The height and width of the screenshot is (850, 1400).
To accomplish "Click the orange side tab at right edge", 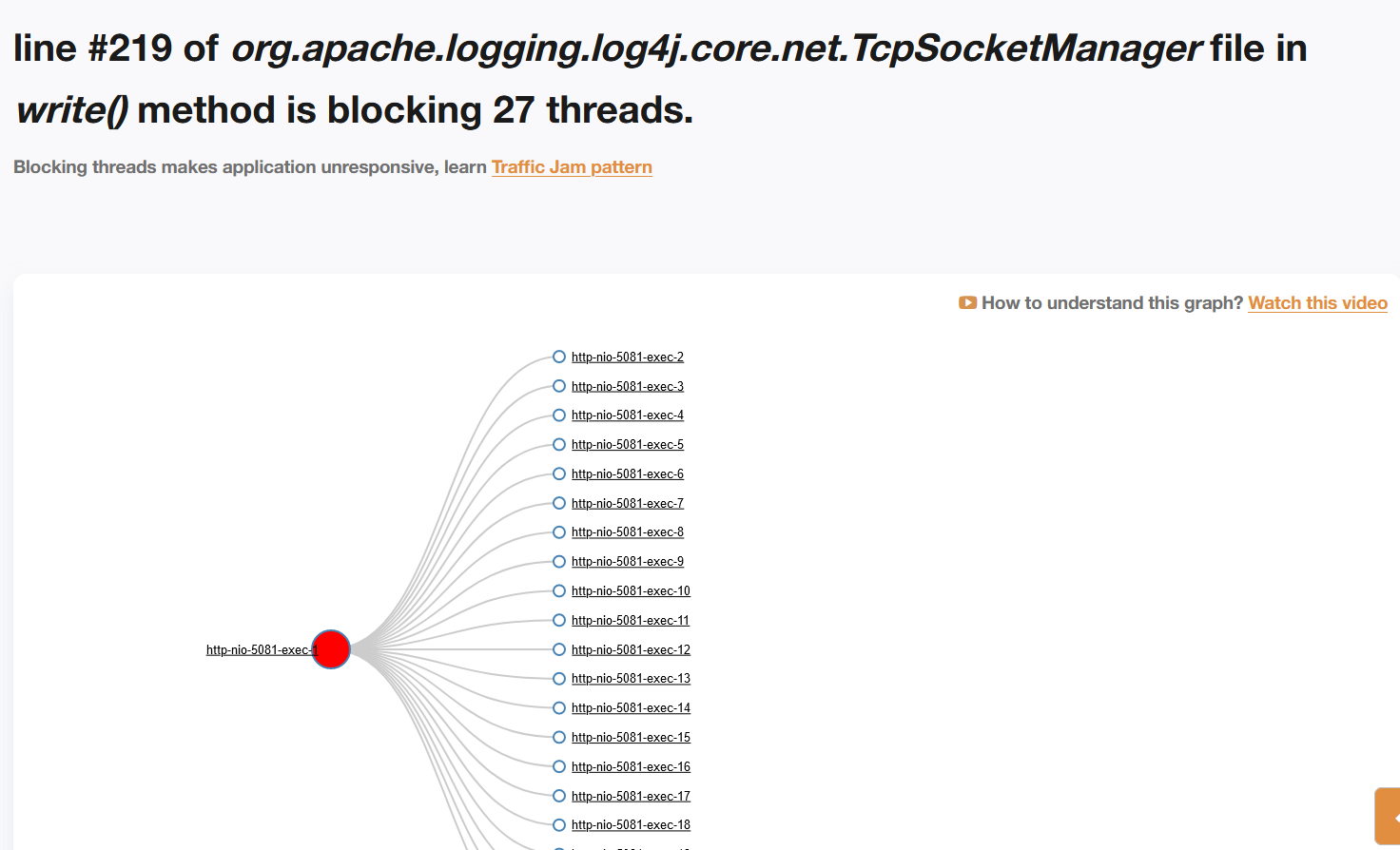I will pyautogui.click(x=1389, y=816).
